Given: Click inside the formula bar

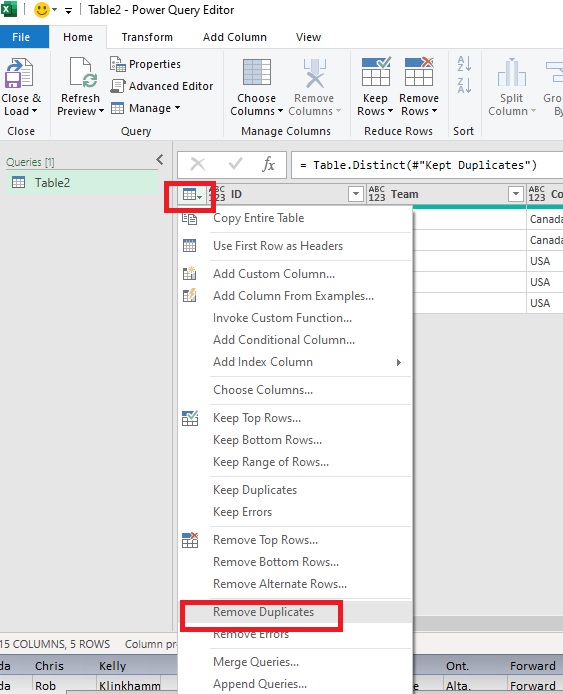Looking at the screenshot, I should [x=427, y=165].
